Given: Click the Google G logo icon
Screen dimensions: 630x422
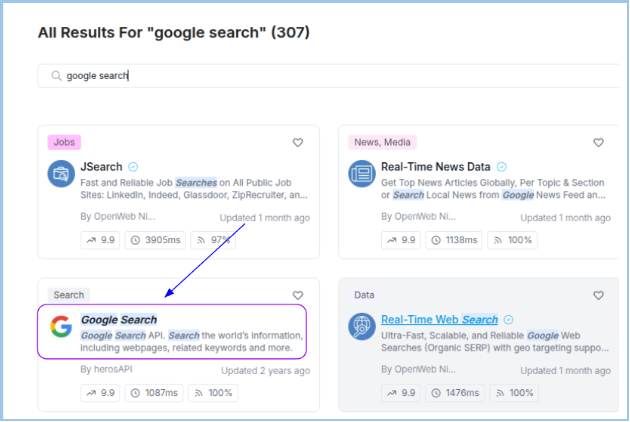Looking at the screenshot, I should pos(61,327).
